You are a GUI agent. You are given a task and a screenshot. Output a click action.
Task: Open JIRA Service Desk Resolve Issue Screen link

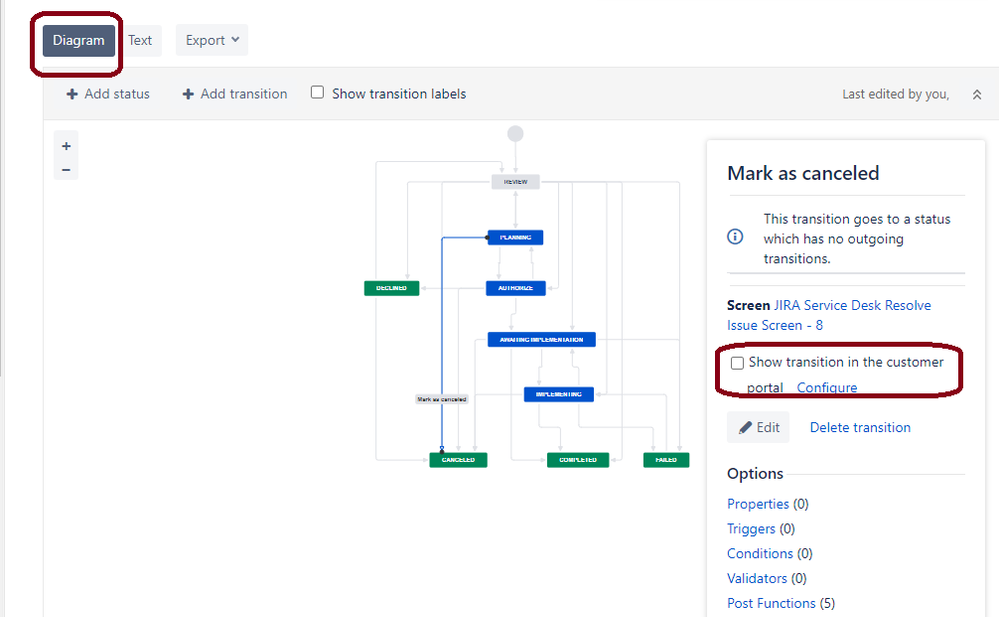(x=829, y=315)
